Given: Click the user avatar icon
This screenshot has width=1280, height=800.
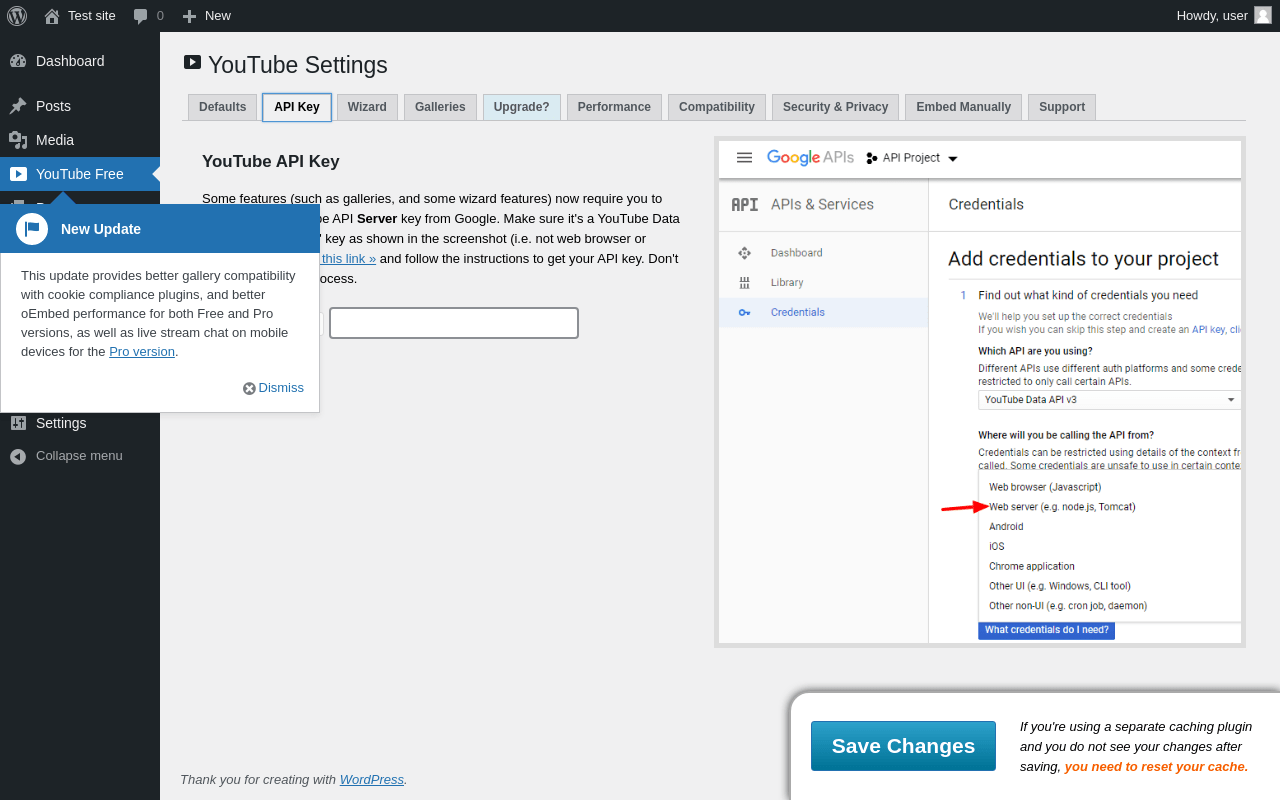Looking at the screenshot, I should coord(1263,15).
